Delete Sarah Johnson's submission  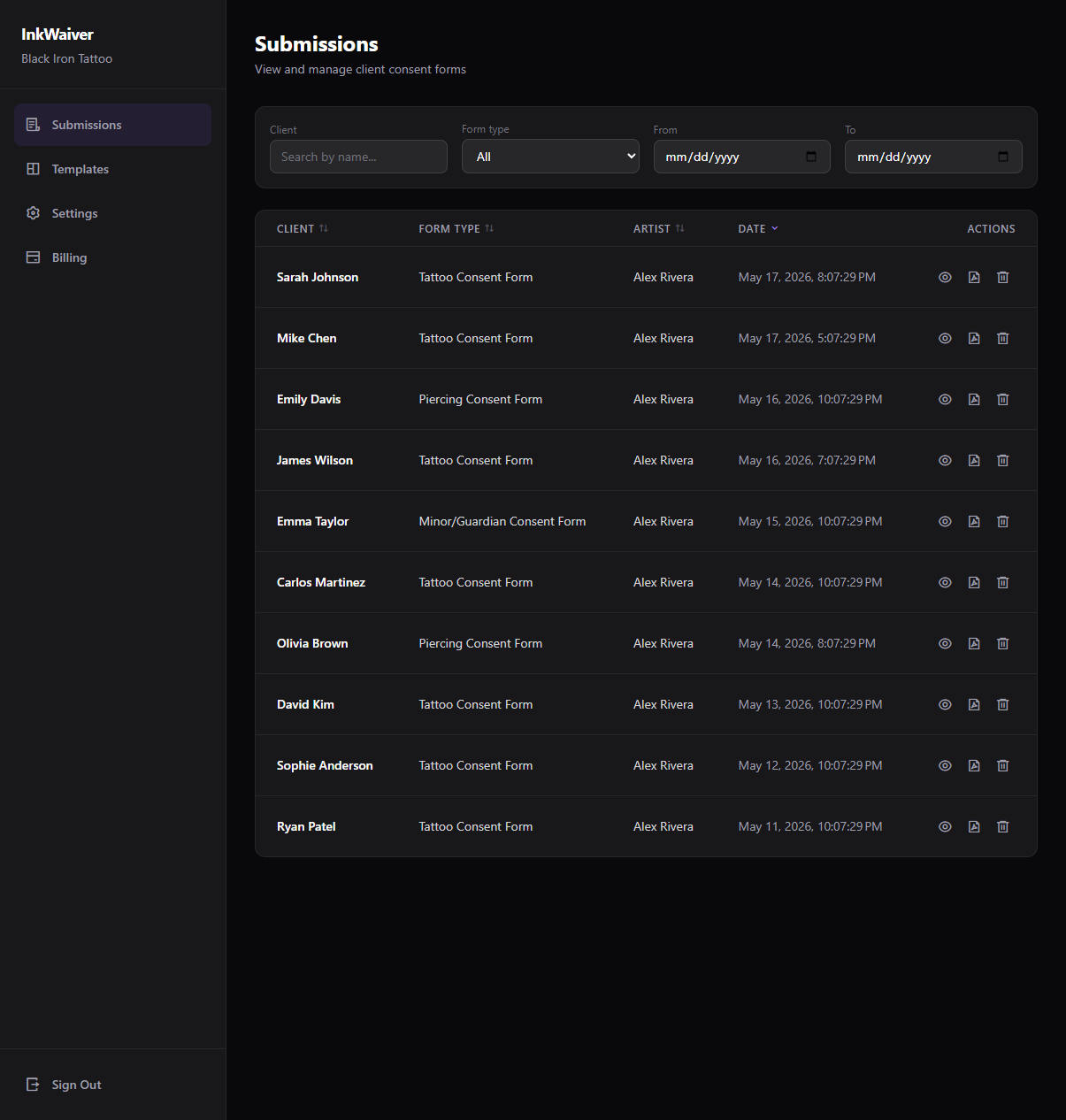(1003, 277)
